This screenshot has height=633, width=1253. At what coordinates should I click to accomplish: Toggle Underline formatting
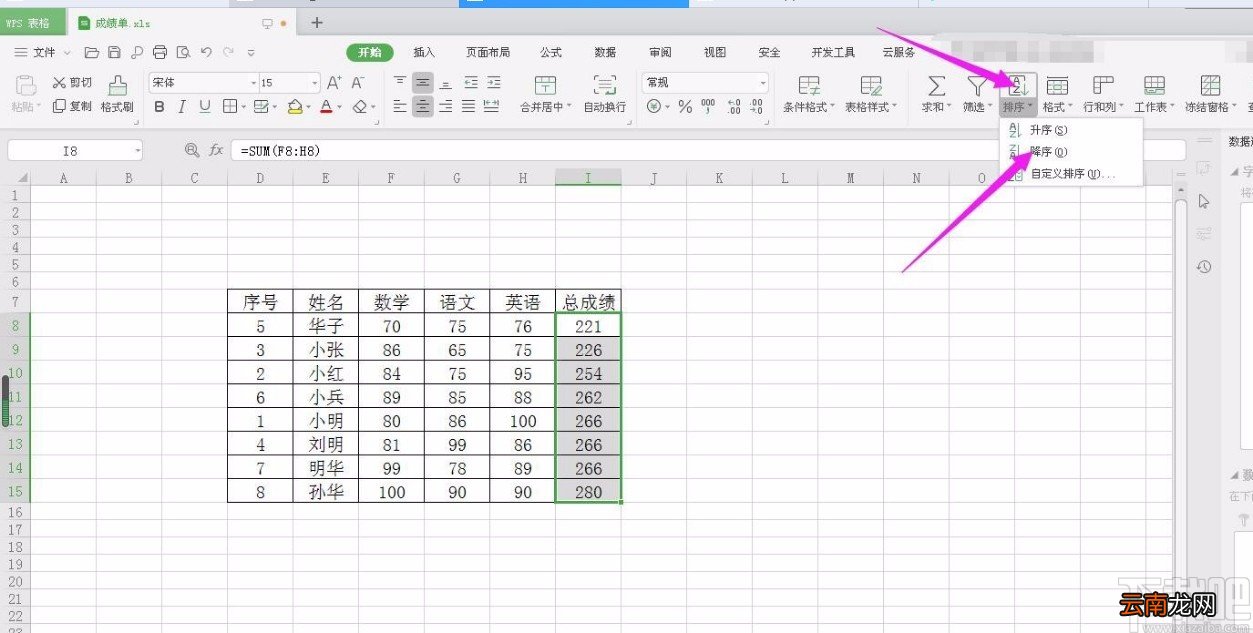click(205, 106)
